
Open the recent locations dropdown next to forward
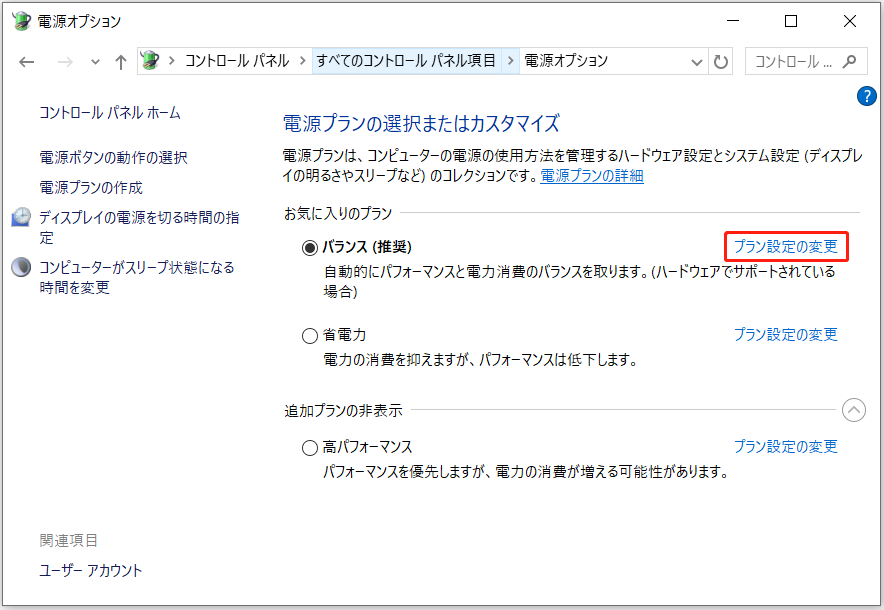(x=95, y=61)
